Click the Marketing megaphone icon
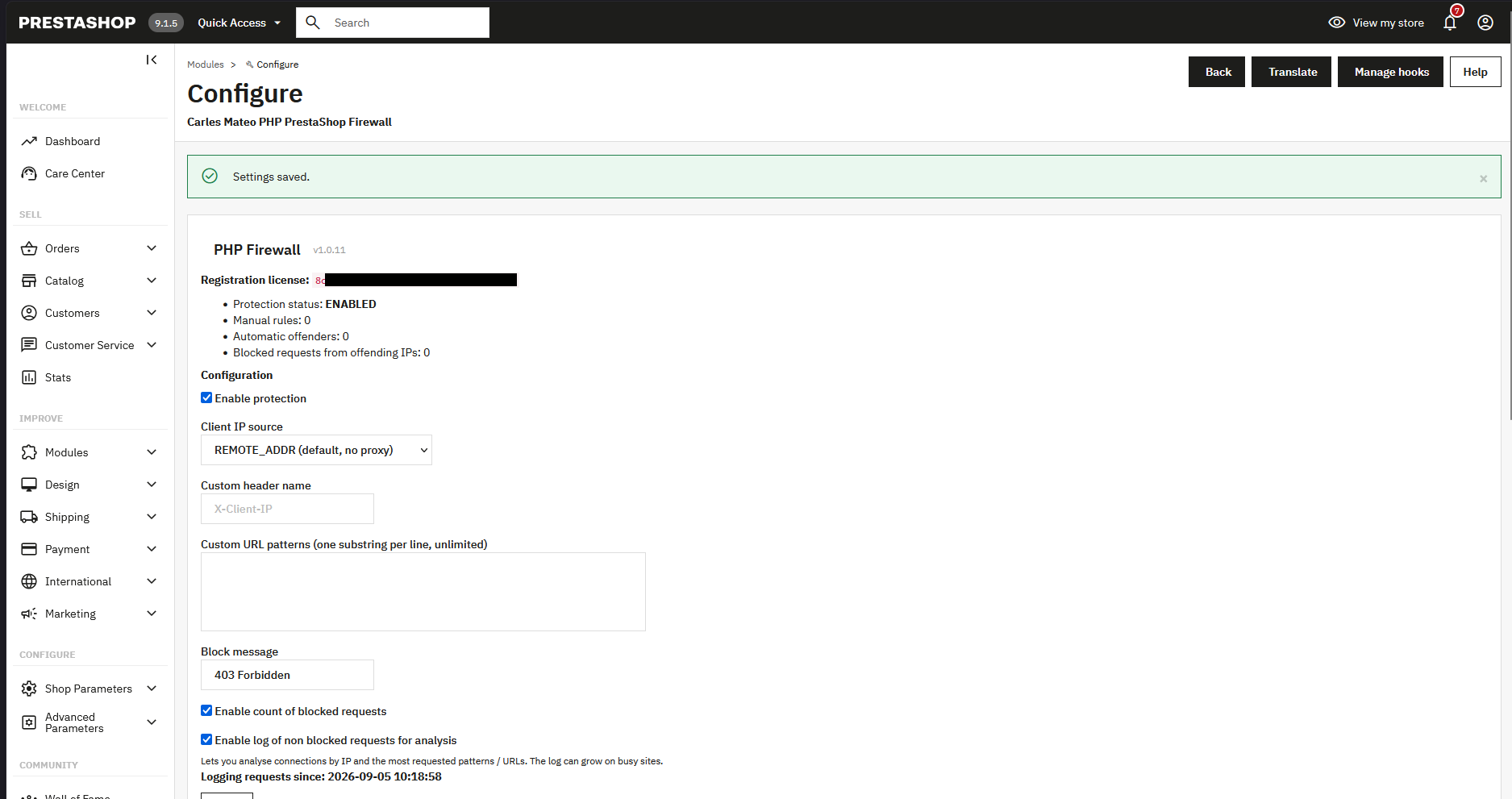This screenshot has width=1512, height=799. point(29,614)
